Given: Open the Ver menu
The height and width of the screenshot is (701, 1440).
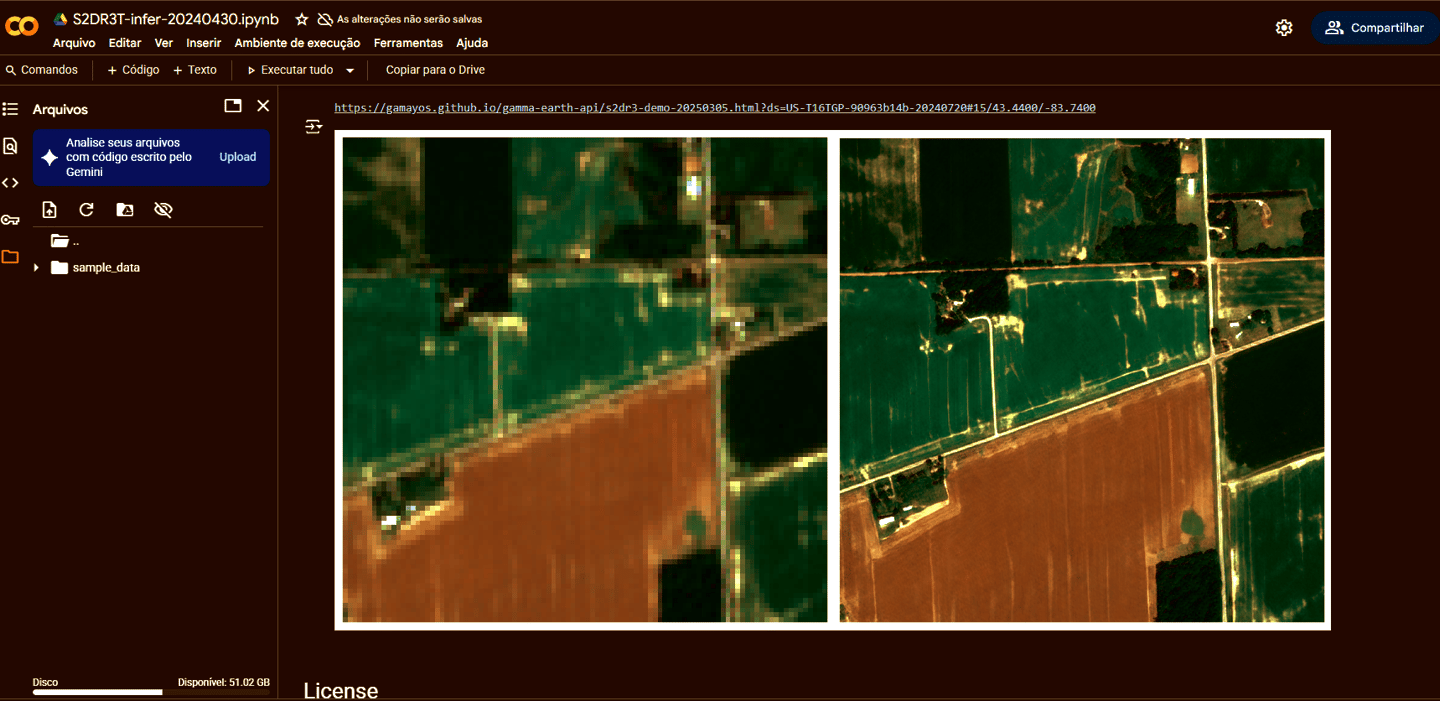Looking at the screenshot, I should point(164,43).
